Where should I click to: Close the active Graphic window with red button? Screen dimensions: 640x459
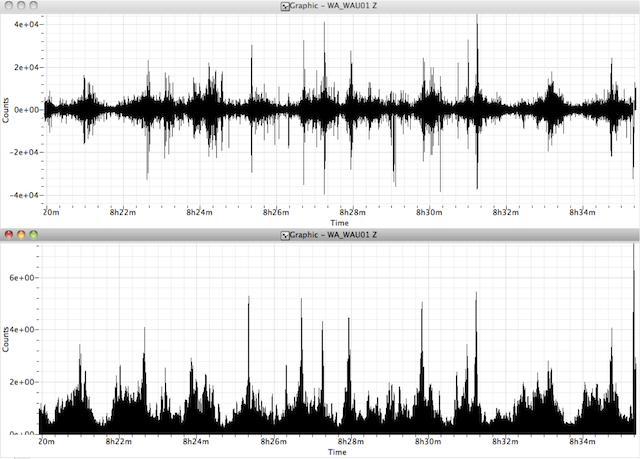(10, 234)
